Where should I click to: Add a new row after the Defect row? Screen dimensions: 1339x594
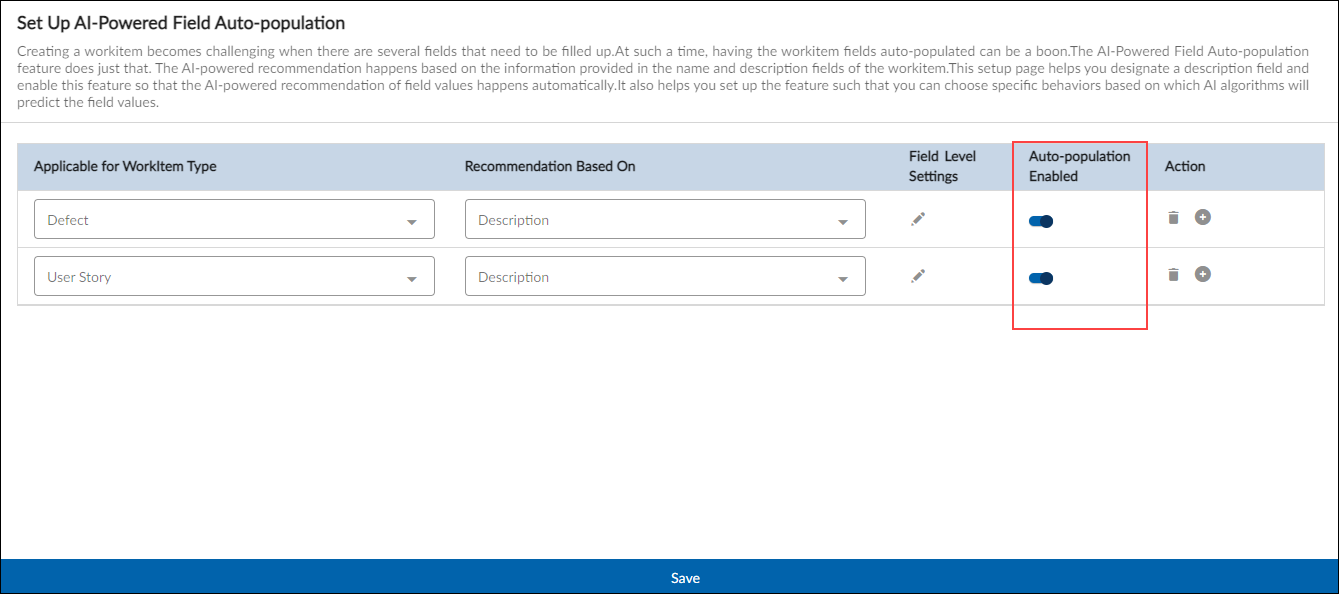[1203, 217]
